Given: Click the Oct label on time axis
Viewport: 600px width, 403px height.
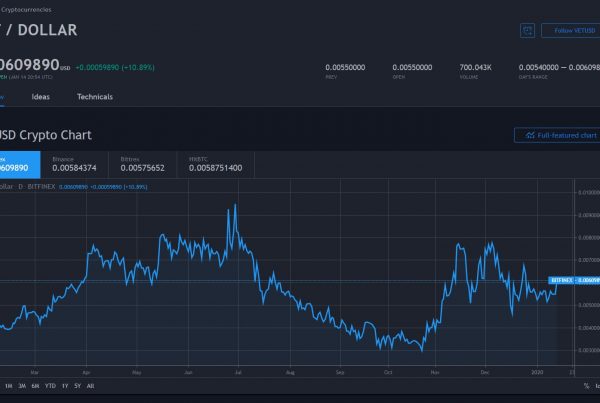Looking at the screenshot, I should pos(388,372).
